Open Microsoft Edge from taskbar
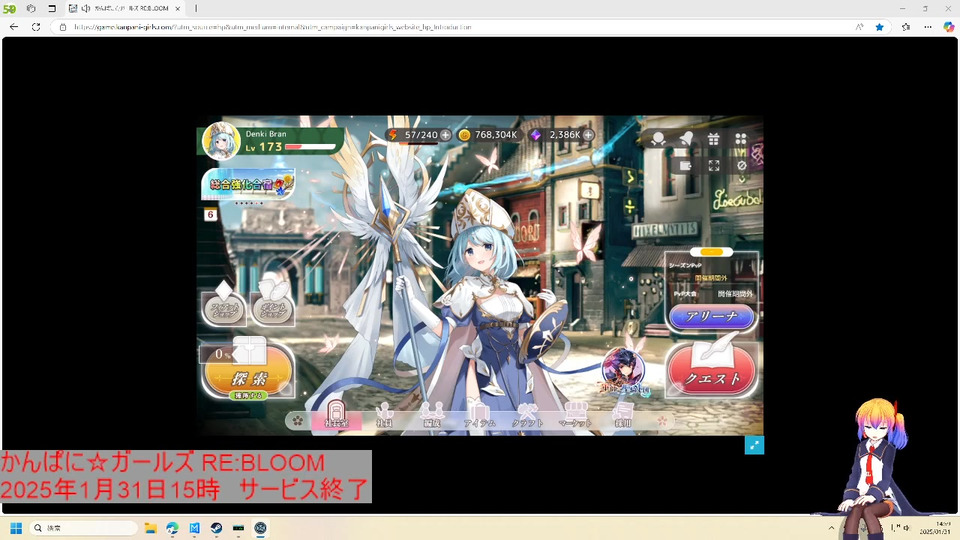This screenshot has height=540, width=960. [x=173, y=528]
